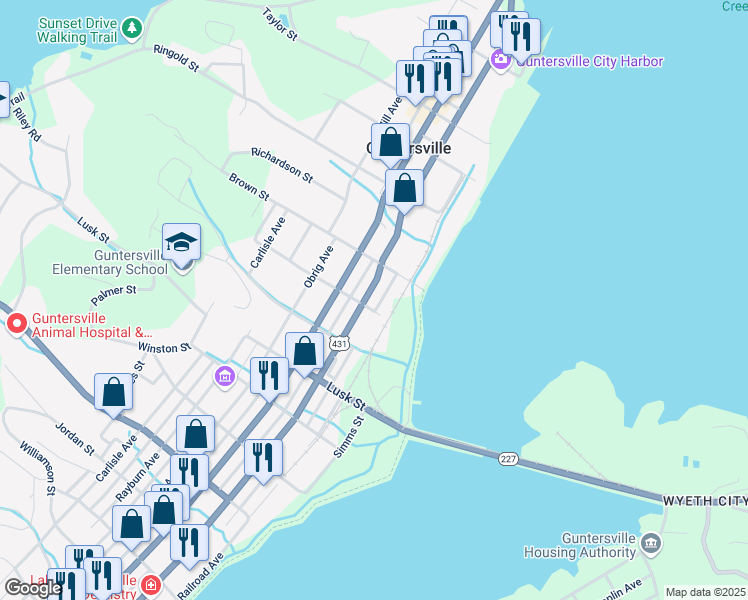Click the Guntersville Animal Hospital red pin
This screenshot has height=600, width=748.
coord(17,324)
